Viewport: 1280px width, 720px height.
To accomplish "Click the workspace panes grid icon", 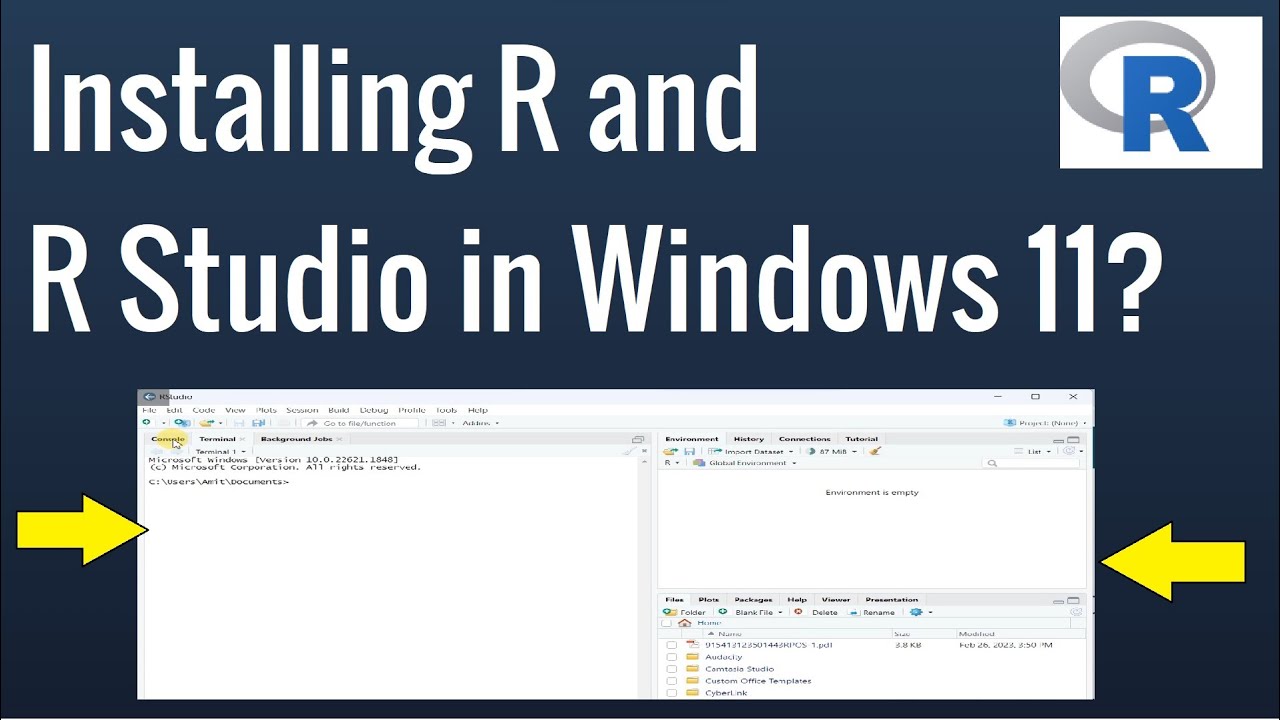I will [x=438, y=423].
